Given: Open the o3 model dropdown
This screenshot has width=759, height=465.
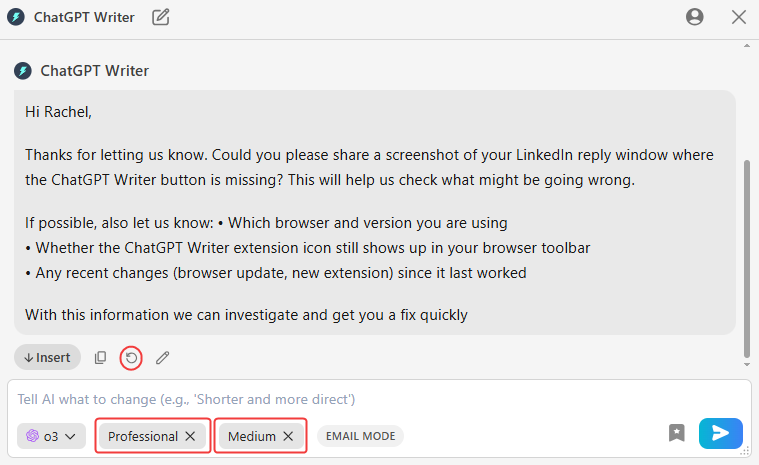Looking at the screenshot, I should click(x=51, y=436).
